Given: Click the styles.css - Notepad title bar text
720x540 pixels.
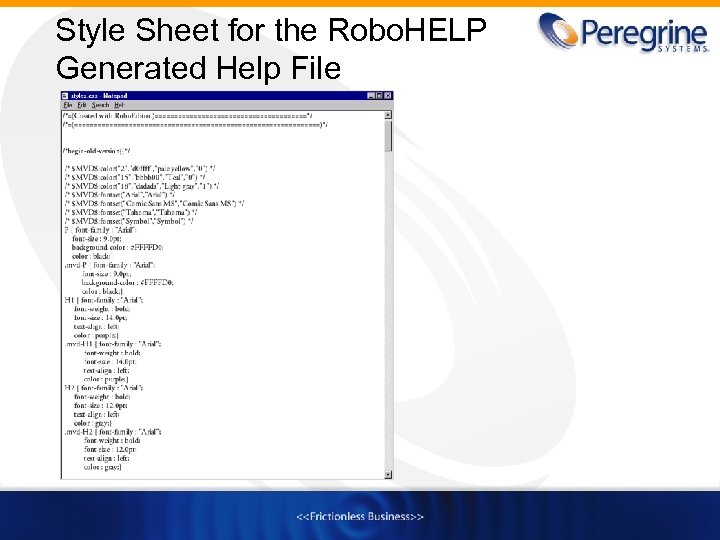Looking at the screenshot, I should [x=99, y=96].
